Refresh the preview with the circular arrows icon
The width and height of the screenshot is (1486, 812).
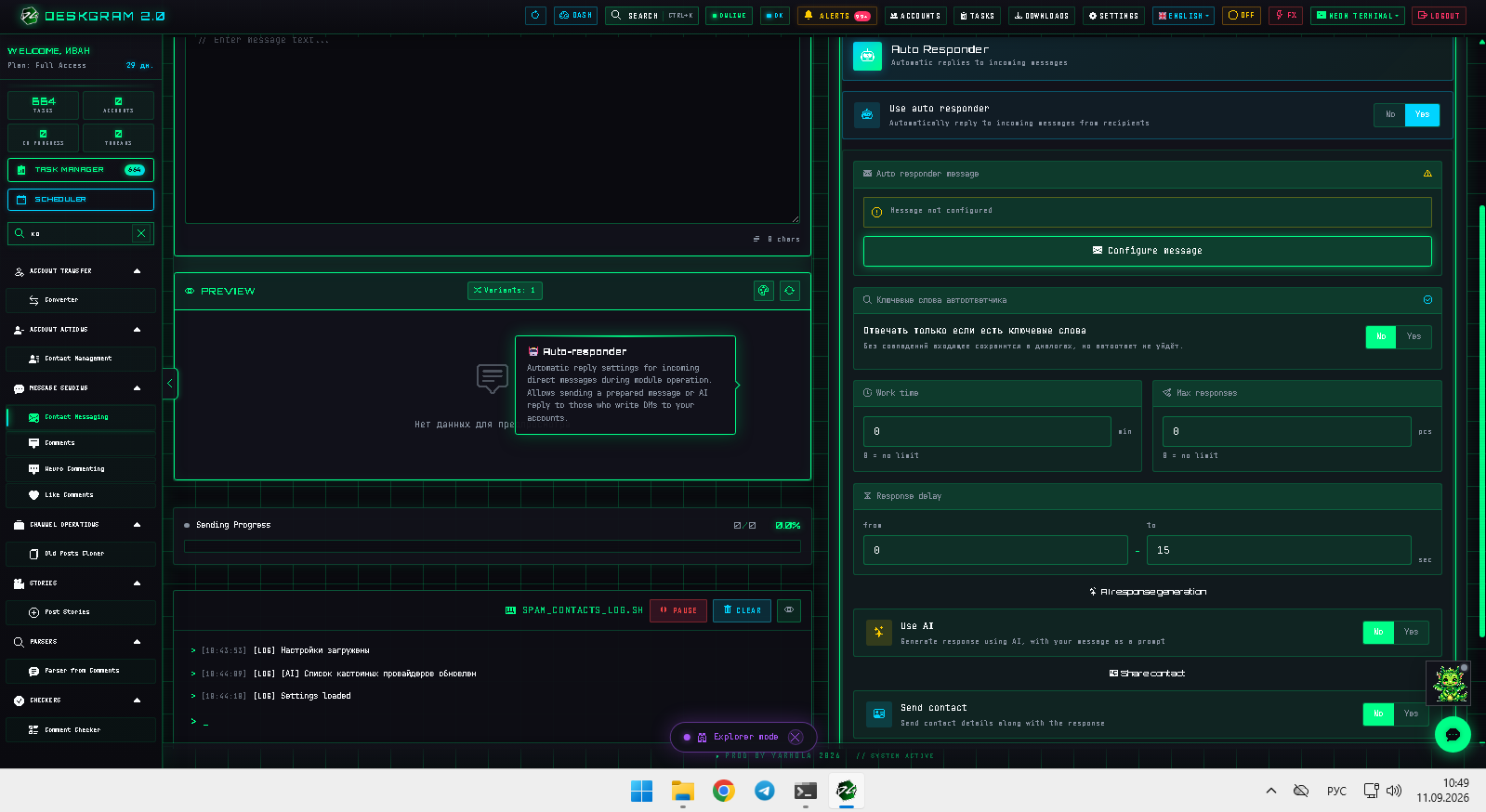[790, 291]
